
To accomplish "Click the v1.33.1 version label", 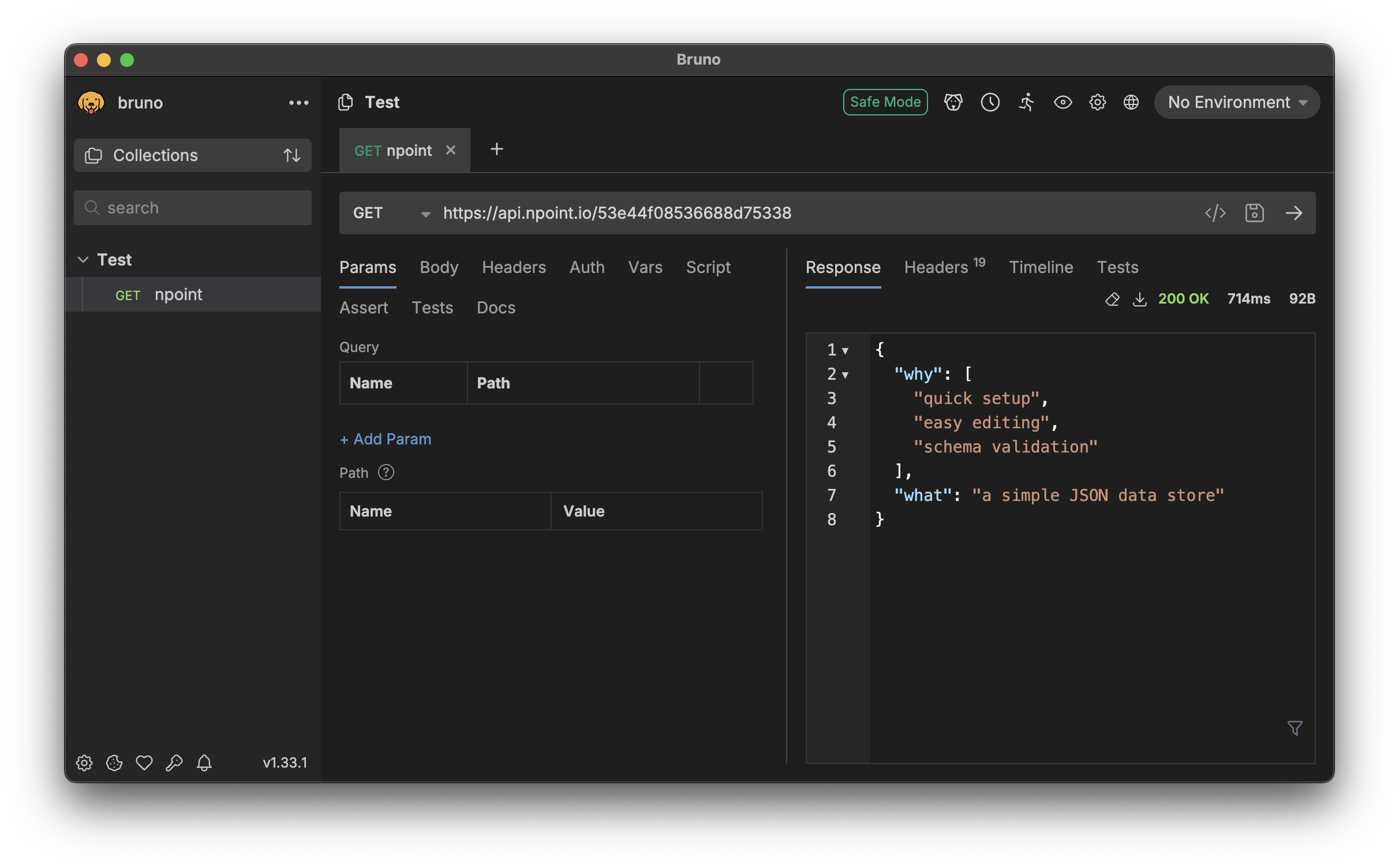I will [x=285, y=762].
